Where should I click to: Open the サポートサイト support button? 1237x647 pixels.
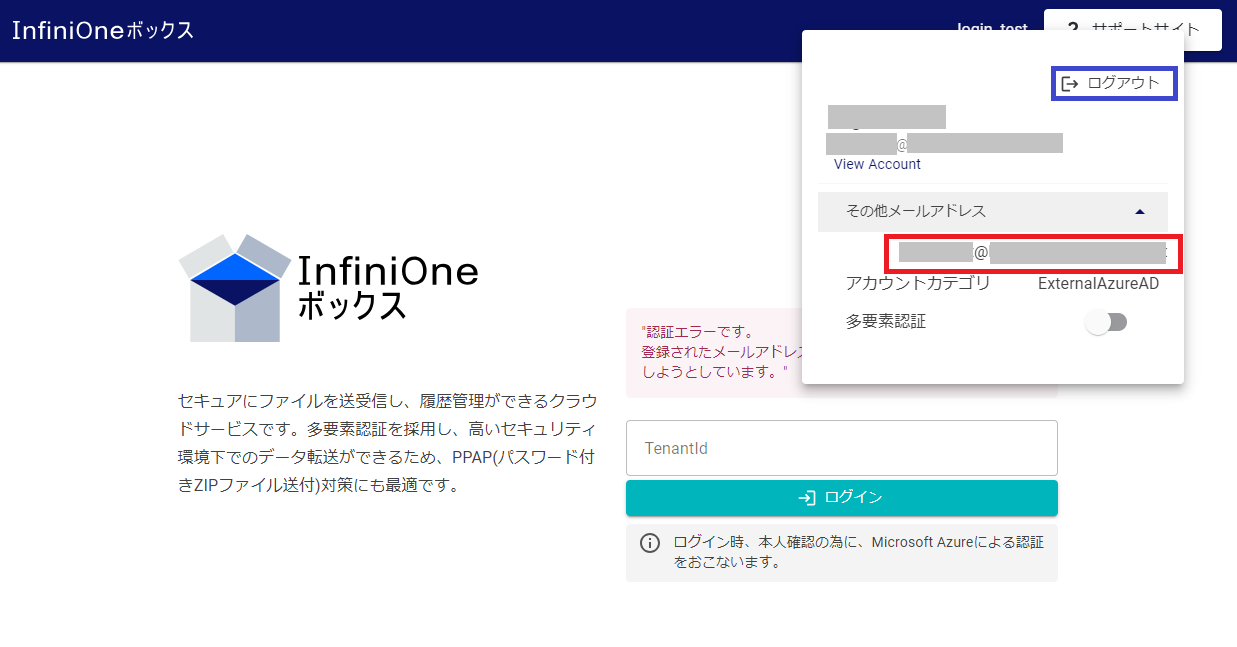pyautogui.click(x=1132, y=29)
